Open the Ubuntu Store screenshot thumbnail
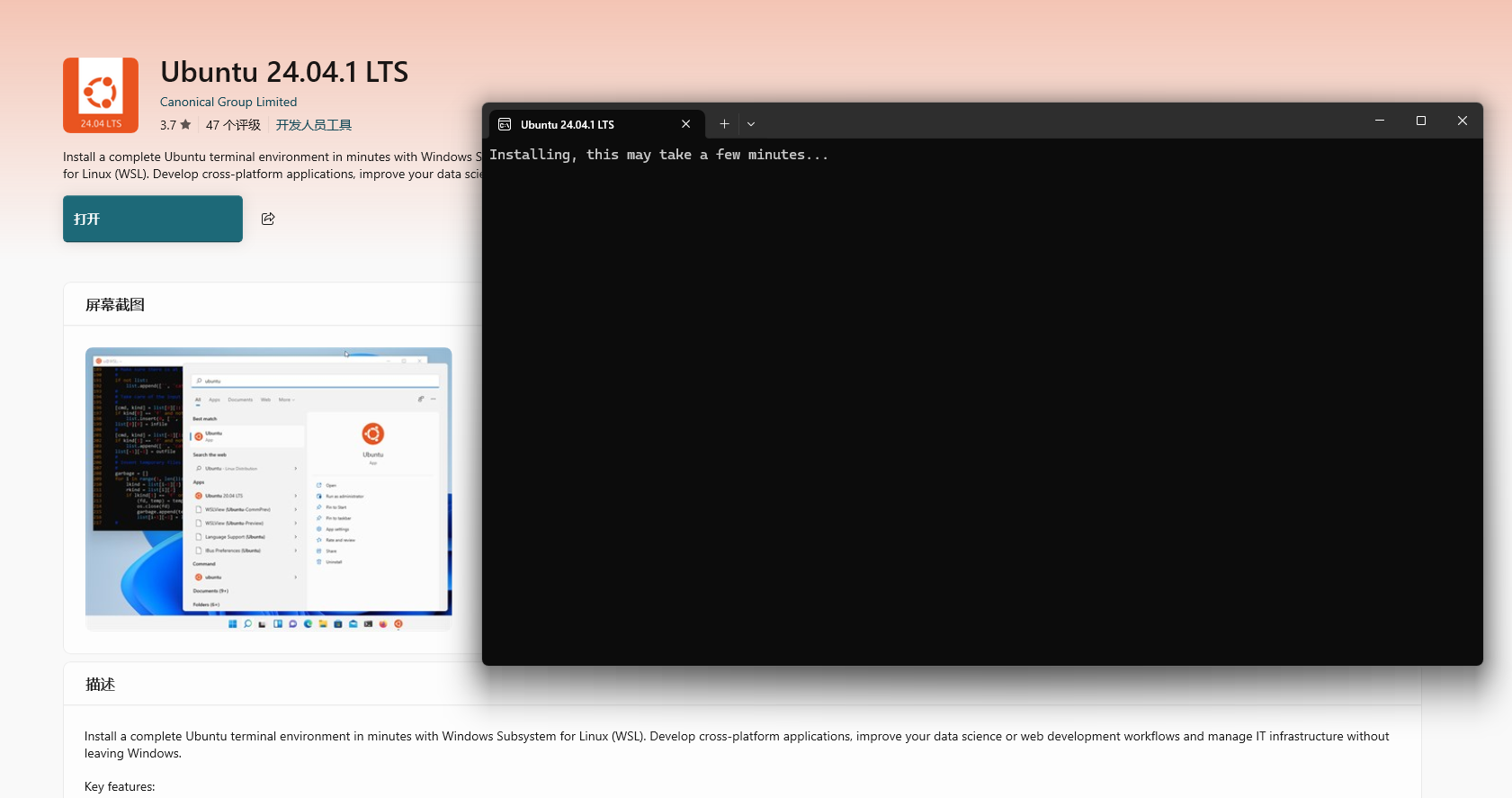 269,489
